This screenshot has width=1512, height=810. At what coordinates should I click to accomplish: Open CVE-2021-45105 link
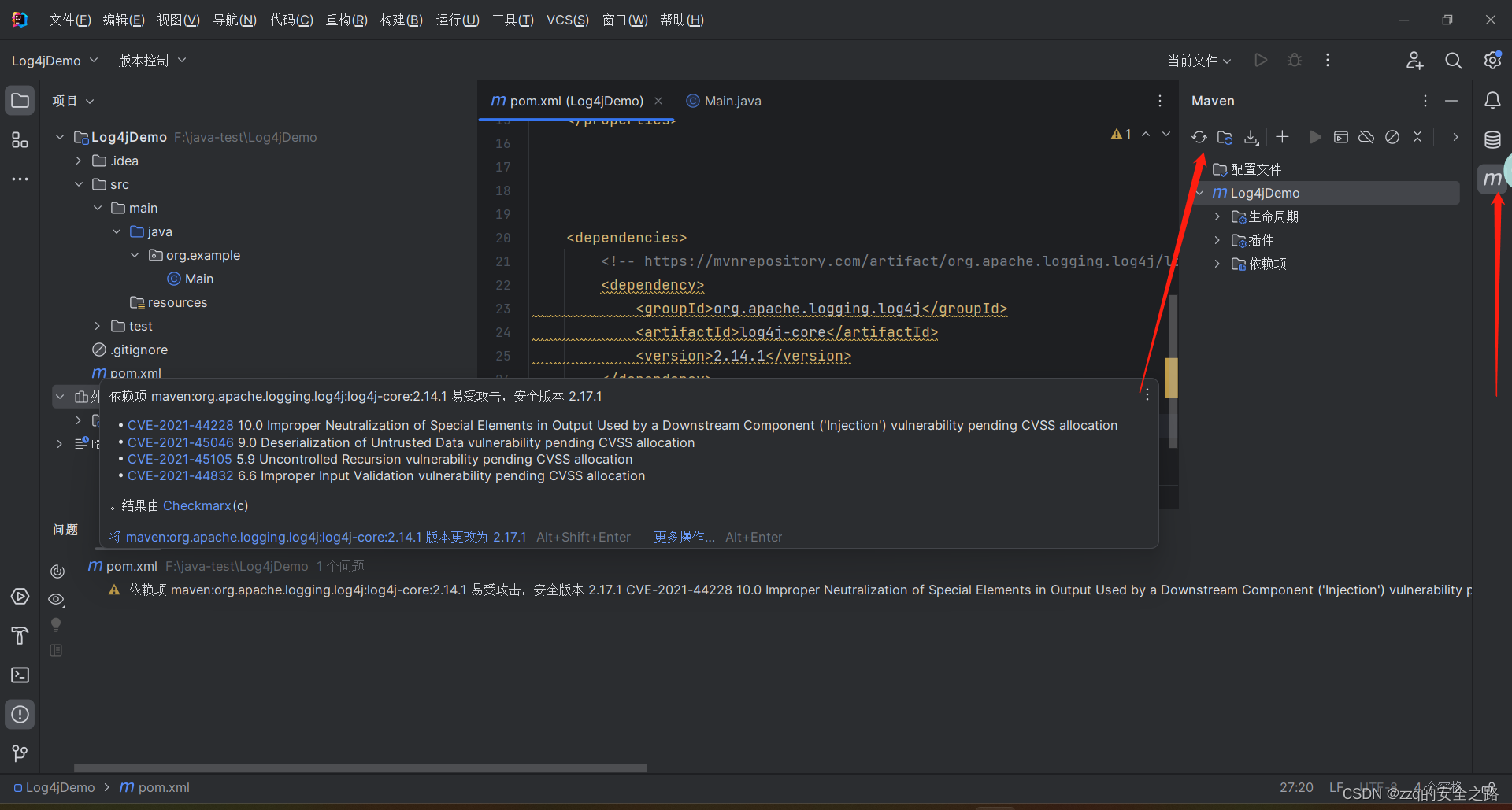(180, 459)
